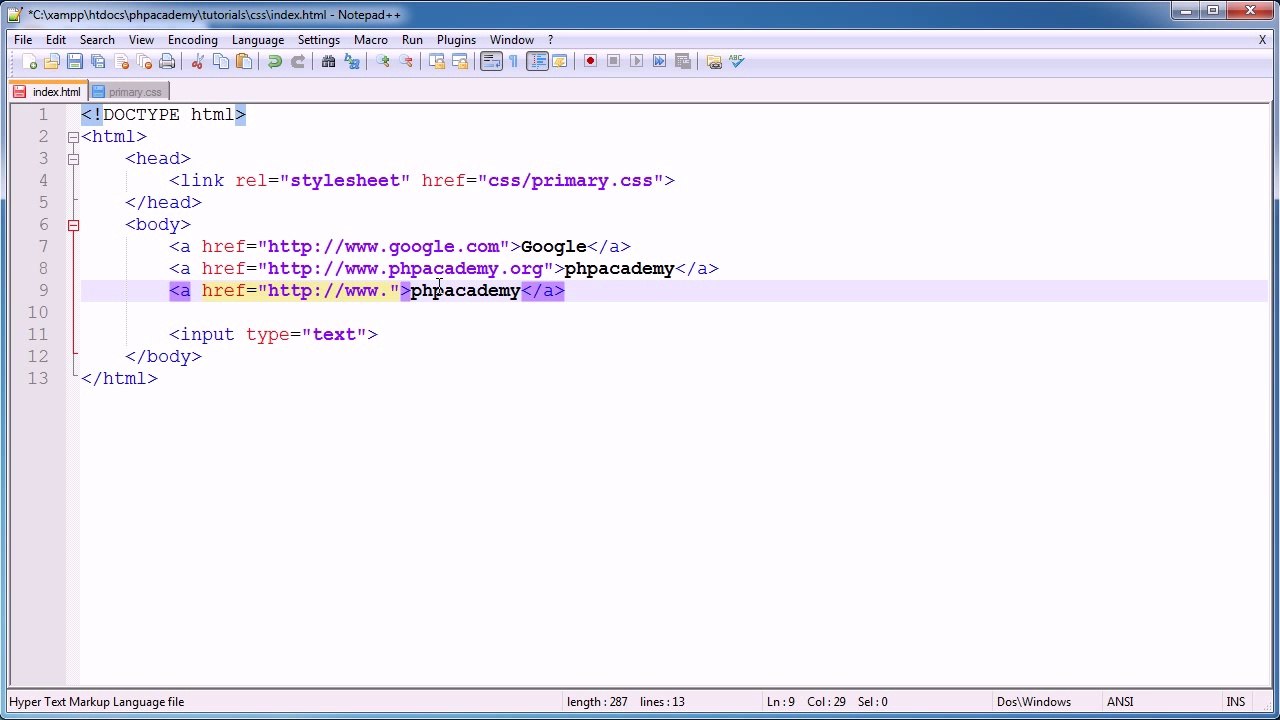Screen dimensions: 1280x720
Task: Open the View menu
Action: pos(141,40)
